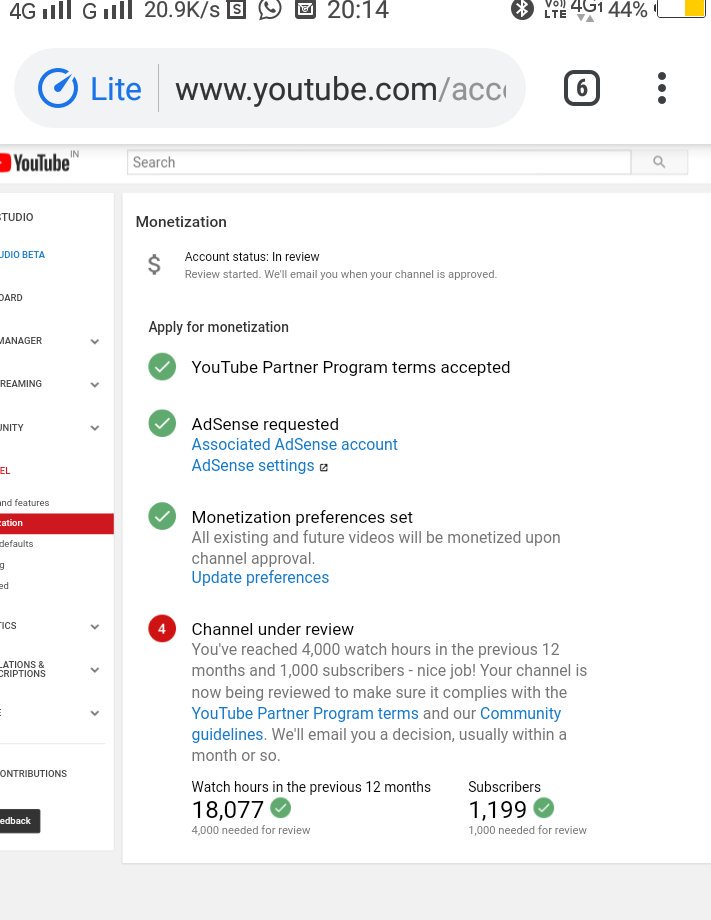
Task: Click the green check next to 18,077
Action: point(280,808)
